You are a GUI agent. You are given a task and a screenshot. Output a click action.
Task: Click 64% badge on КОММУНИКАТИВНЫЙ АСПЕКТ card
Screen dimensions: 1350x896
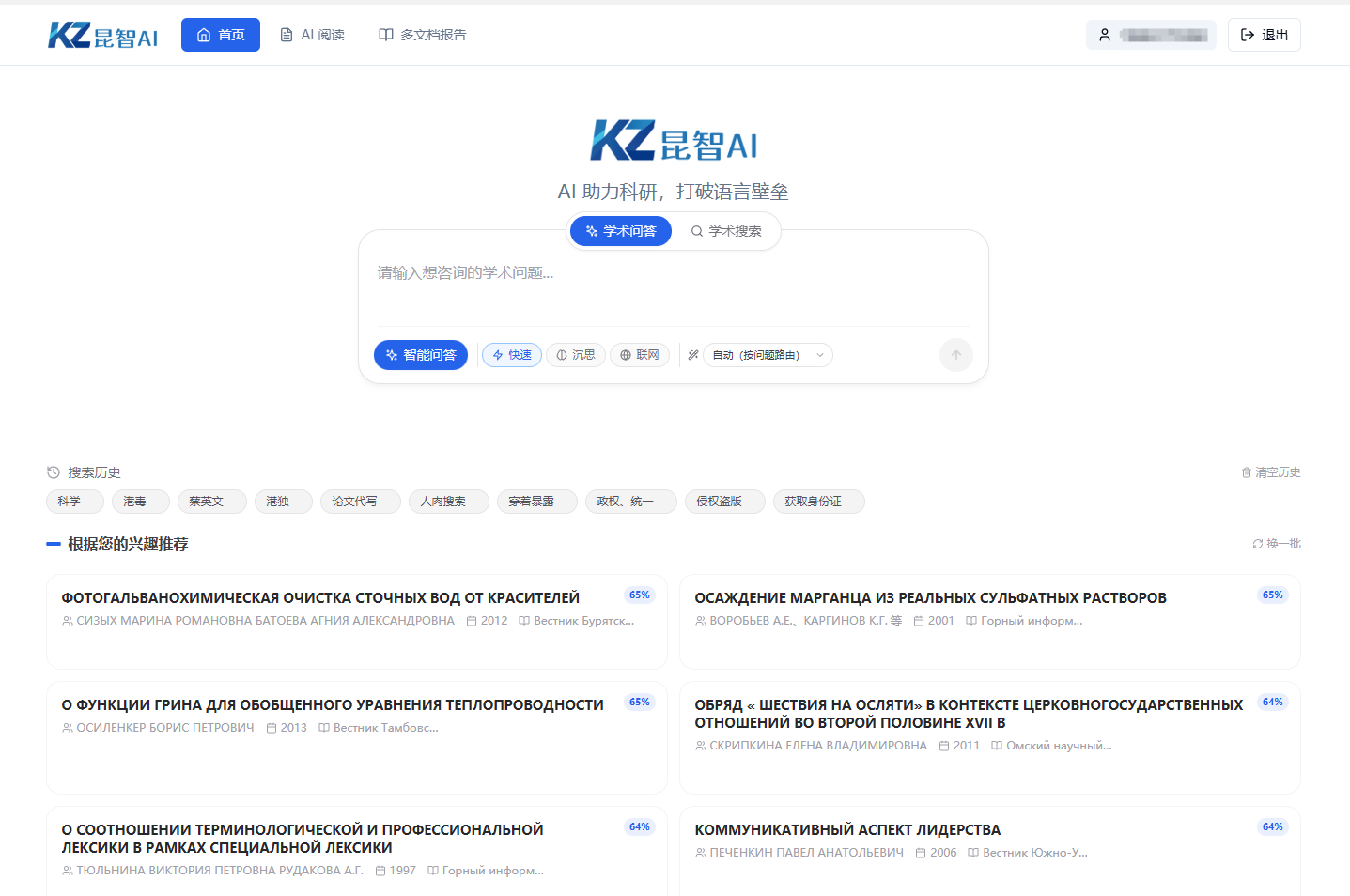(x=1273, y=827)
